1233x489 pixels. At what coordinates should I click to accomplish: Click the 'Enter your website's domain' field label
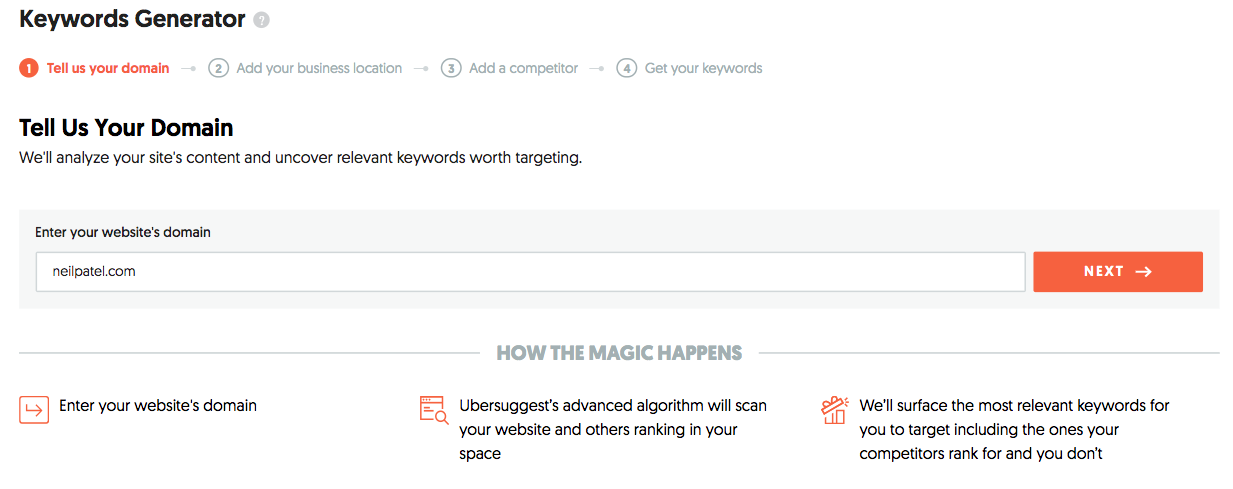click(123, 232)
